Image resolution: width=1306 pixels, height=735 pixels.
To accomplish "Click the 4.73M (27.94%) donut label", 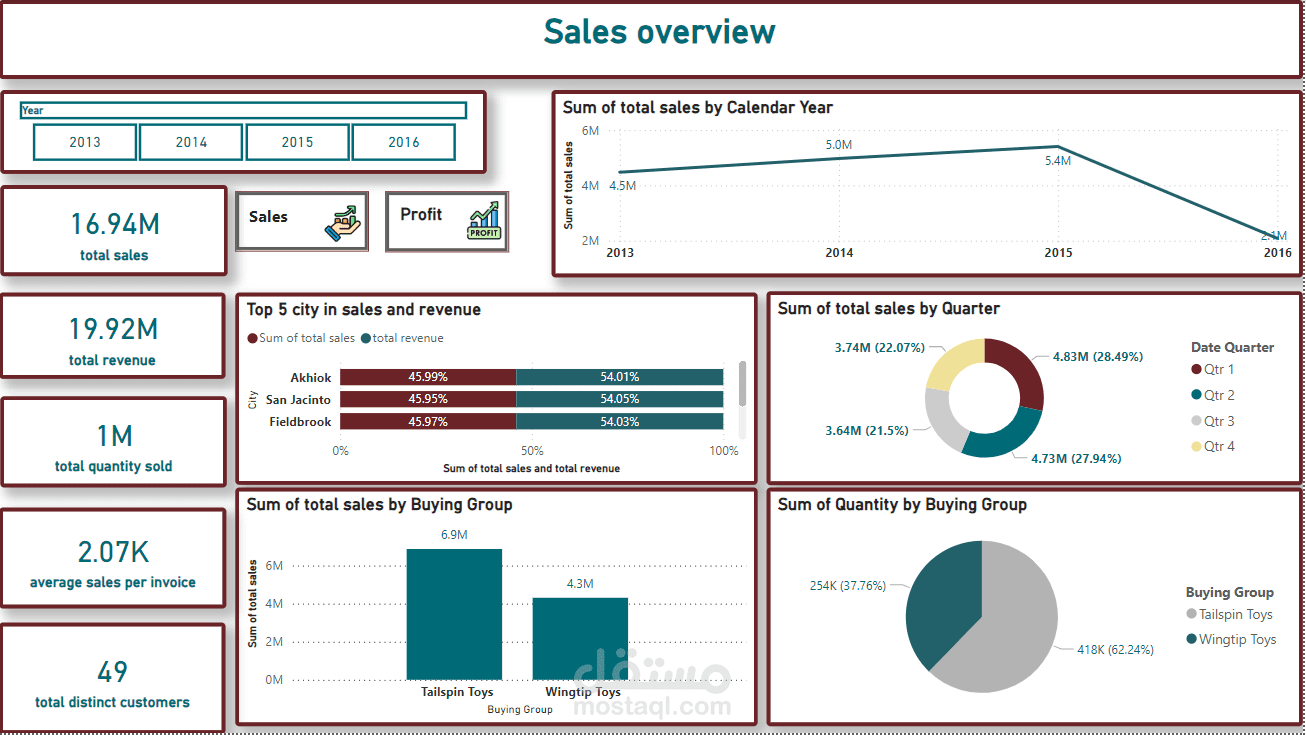I will coord(1076,459).
